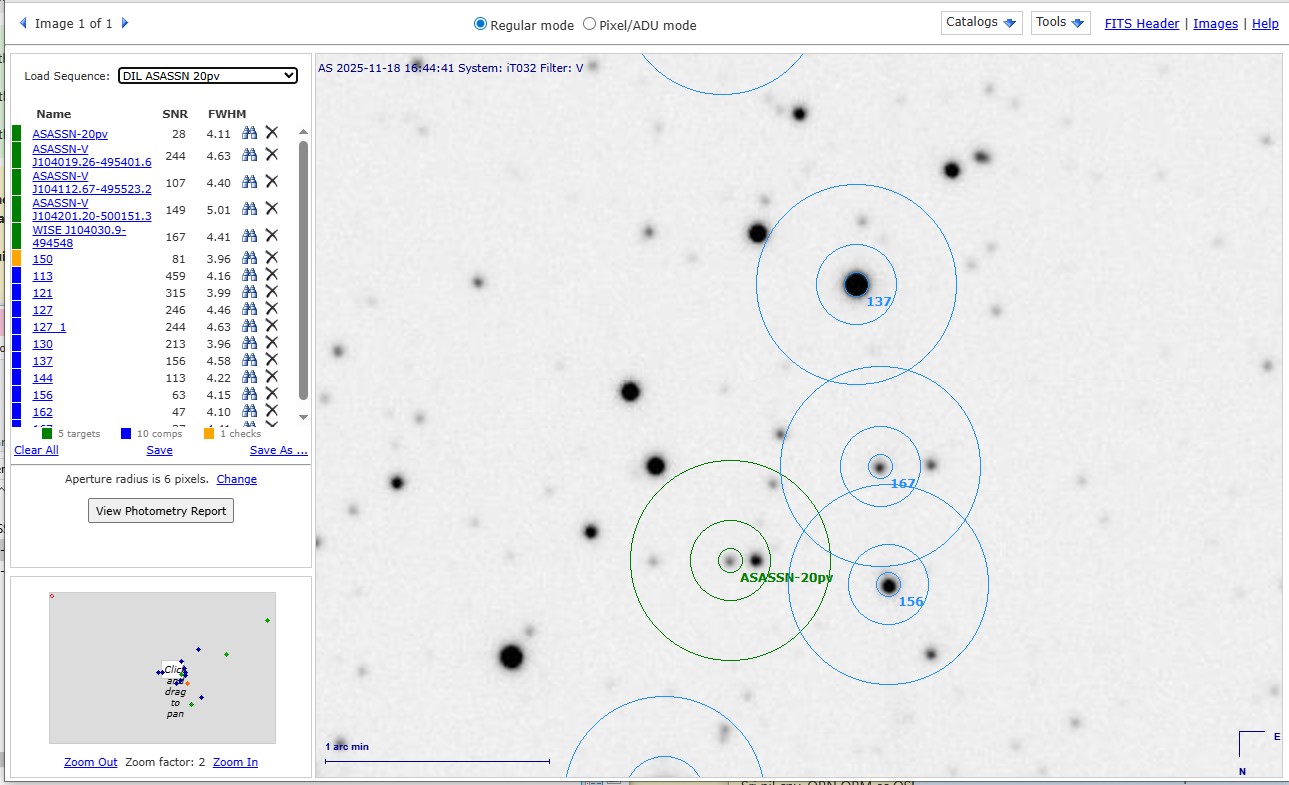Viewport: 1289px width, 785px height.
Task: Click the View Photometry Report button
Action: [161, 511]
